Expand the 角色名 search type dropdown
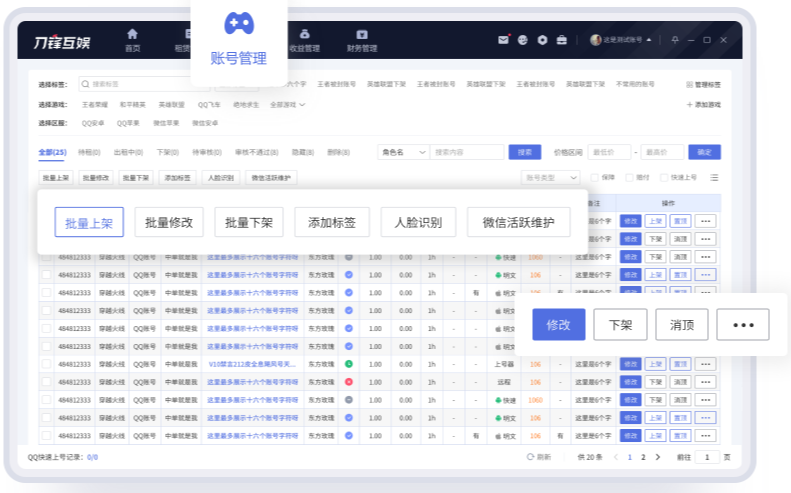Image resolution: width=791 pixels, height=493 pixels. tap(403, 152)
